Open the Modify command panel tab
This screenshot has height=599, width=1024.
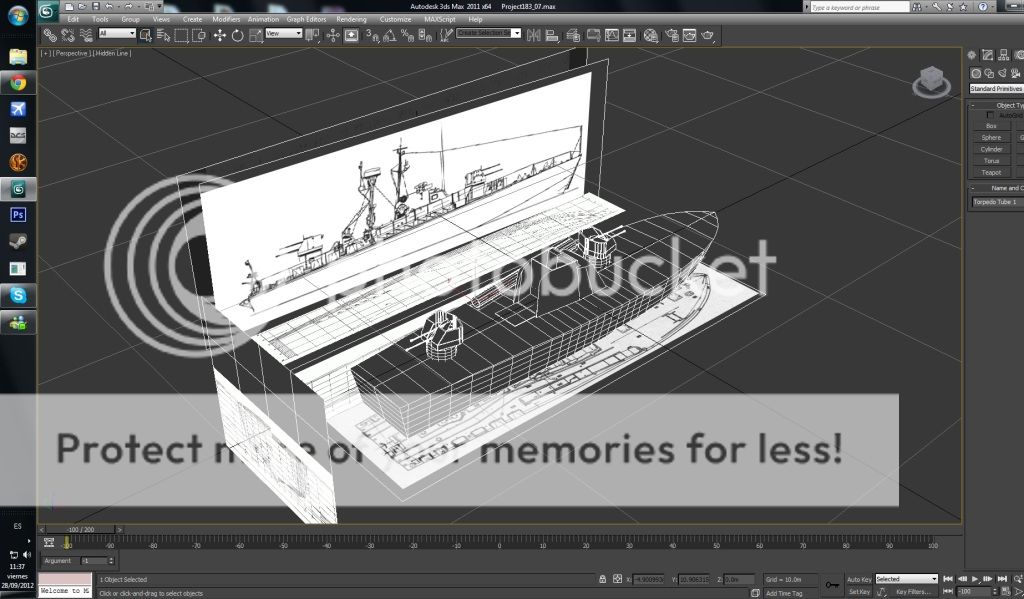tap(988, 55)
